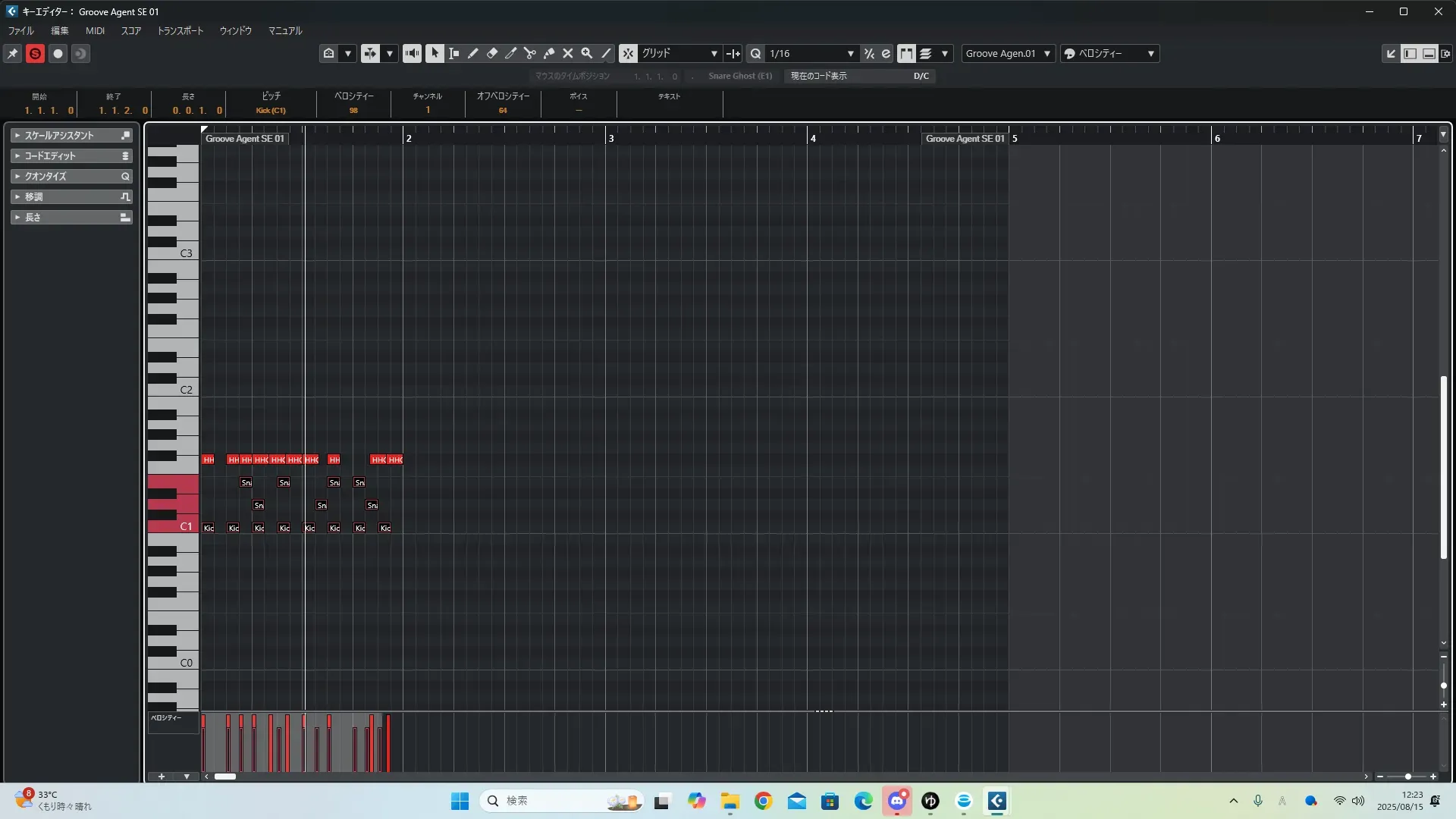Click the 現在のコード表示 button
Screen dimensions: 1456x819
(x=819, y=76)
